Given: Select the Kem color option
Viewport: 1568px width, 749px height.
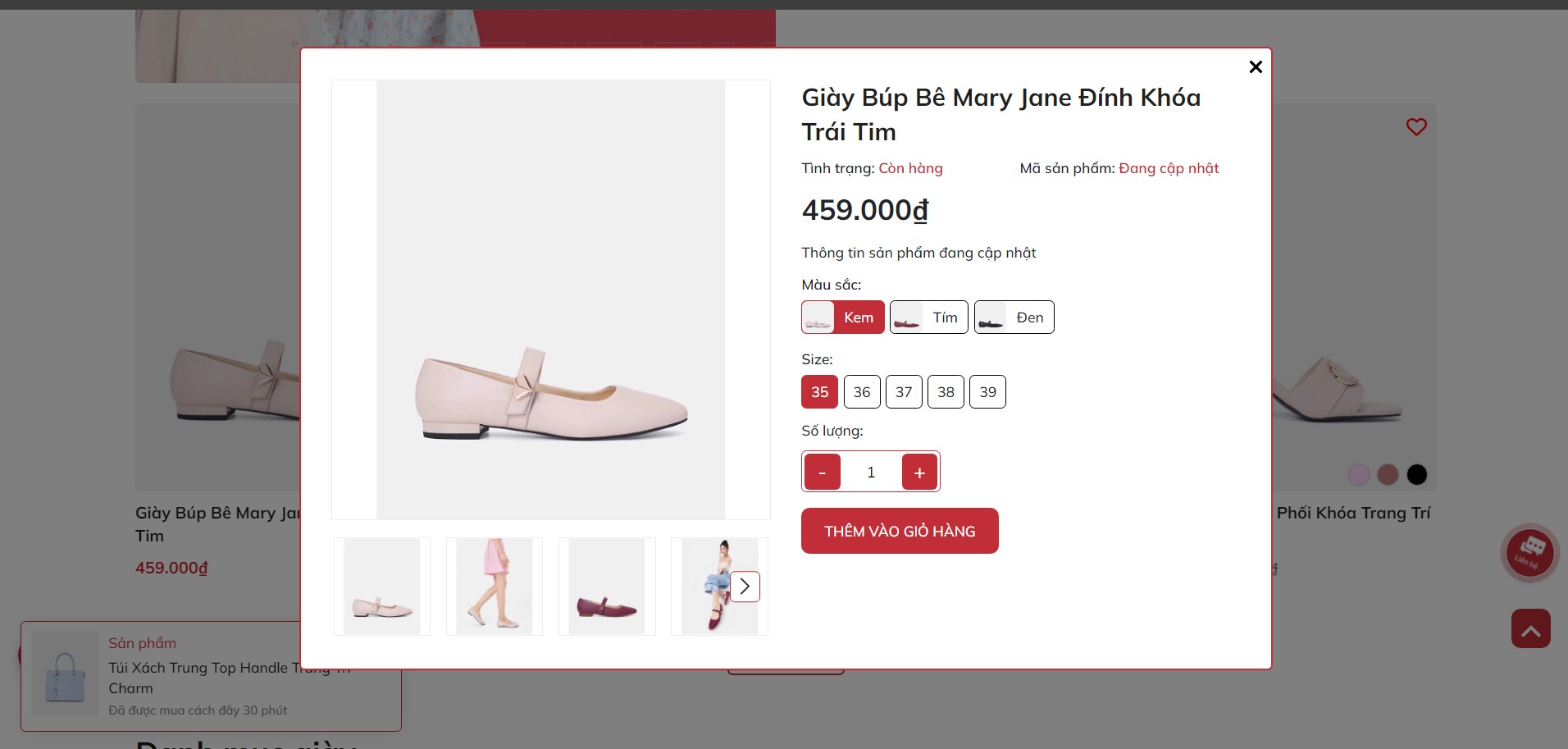Looking at the screenshot, I should (842, 317).
